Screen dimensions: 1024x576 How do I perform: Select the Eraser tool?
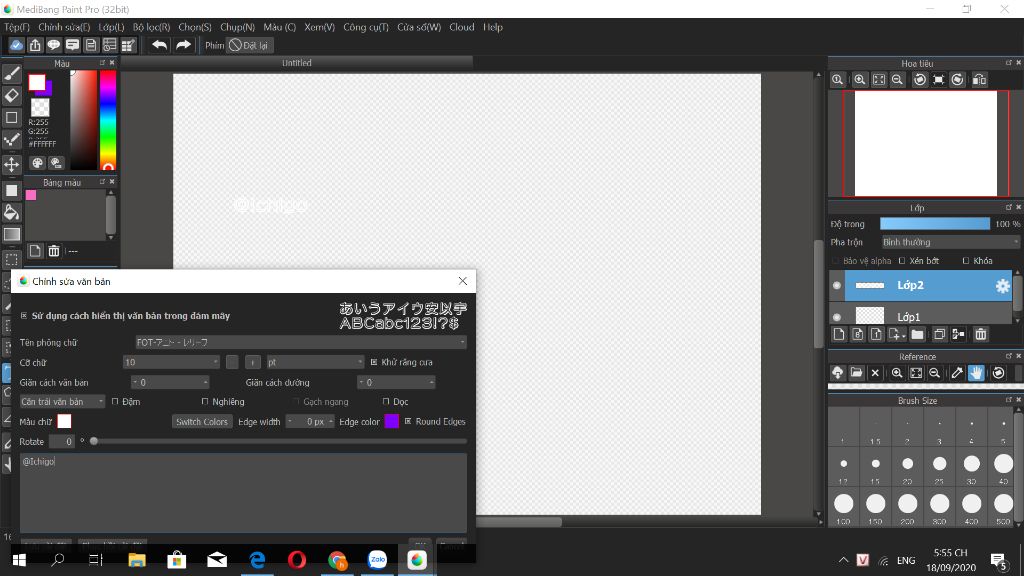[12, 95]
